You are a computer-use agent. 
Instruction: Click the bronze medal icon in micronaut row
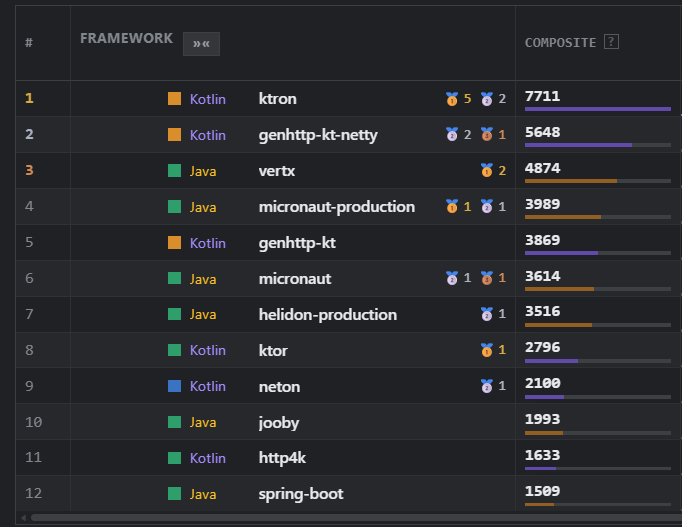pos(487,278)
